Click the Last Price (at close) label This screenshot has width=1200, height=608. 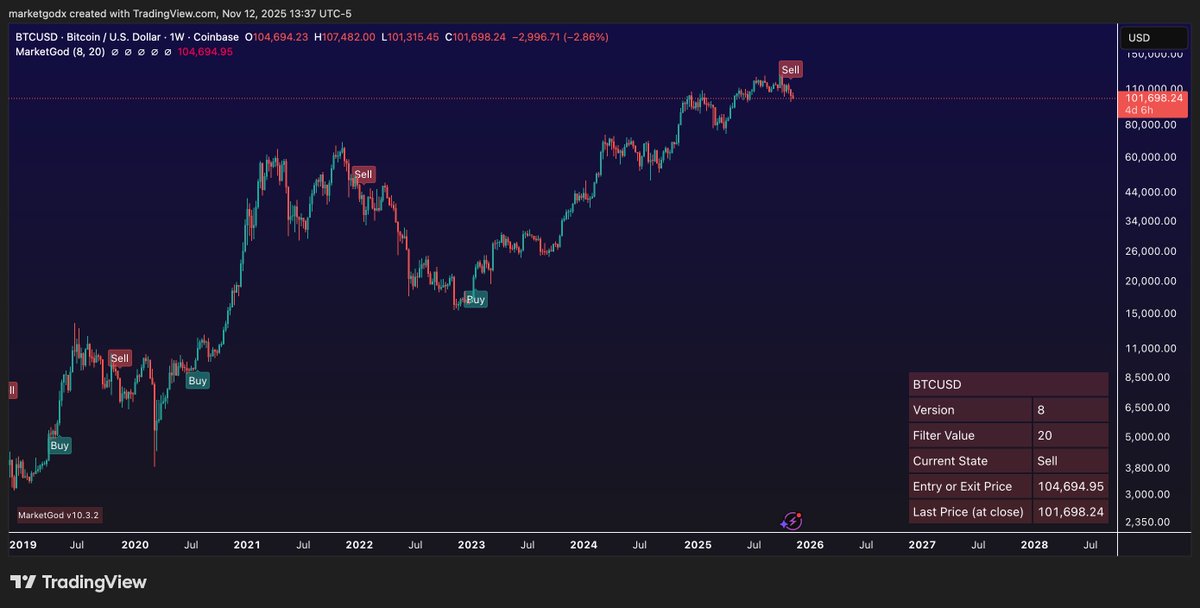[x=970, y=512]
